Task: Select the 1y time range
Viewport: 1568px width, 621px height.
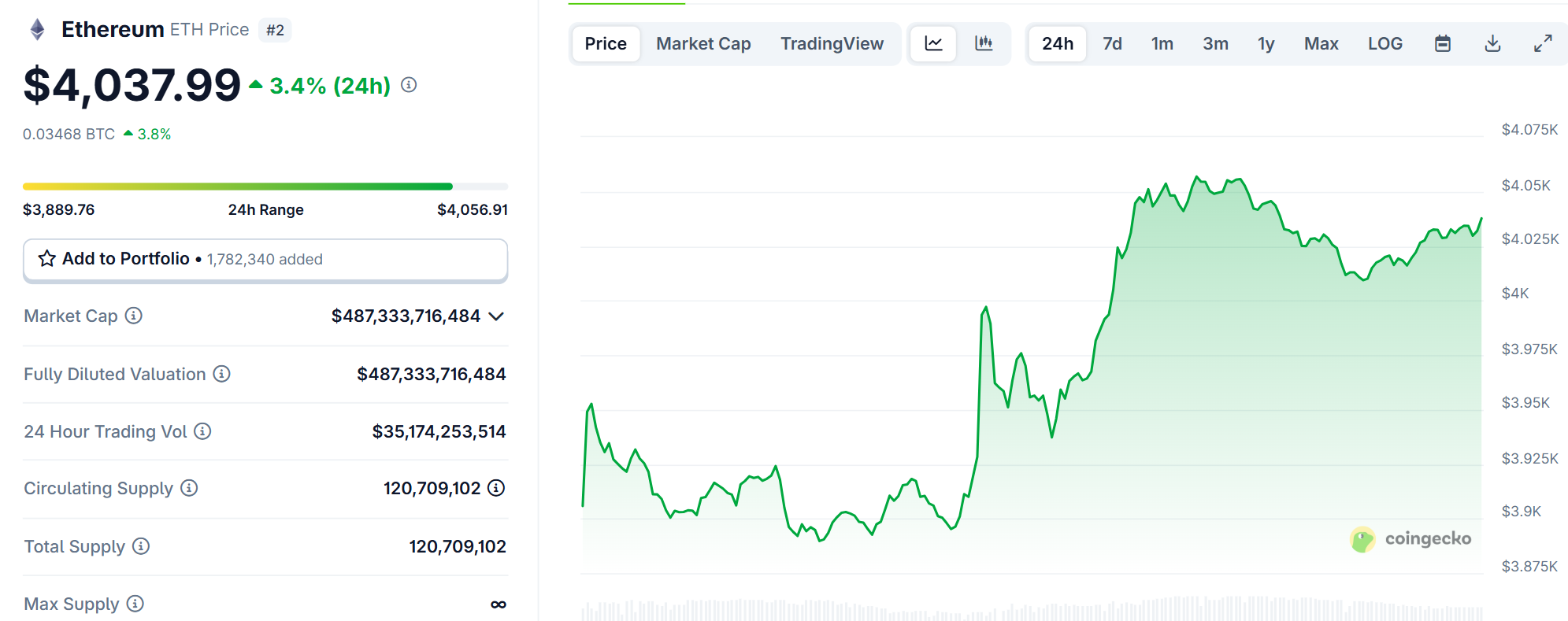Action: tap(1266, 43)
